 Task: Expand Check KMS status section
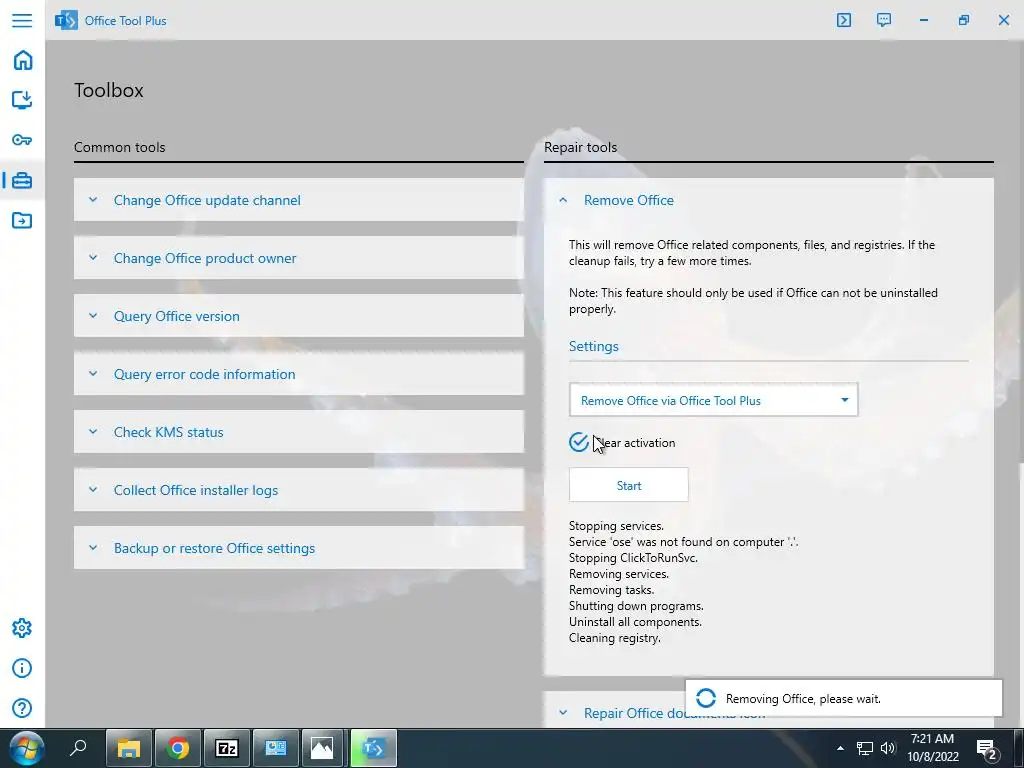298,432
